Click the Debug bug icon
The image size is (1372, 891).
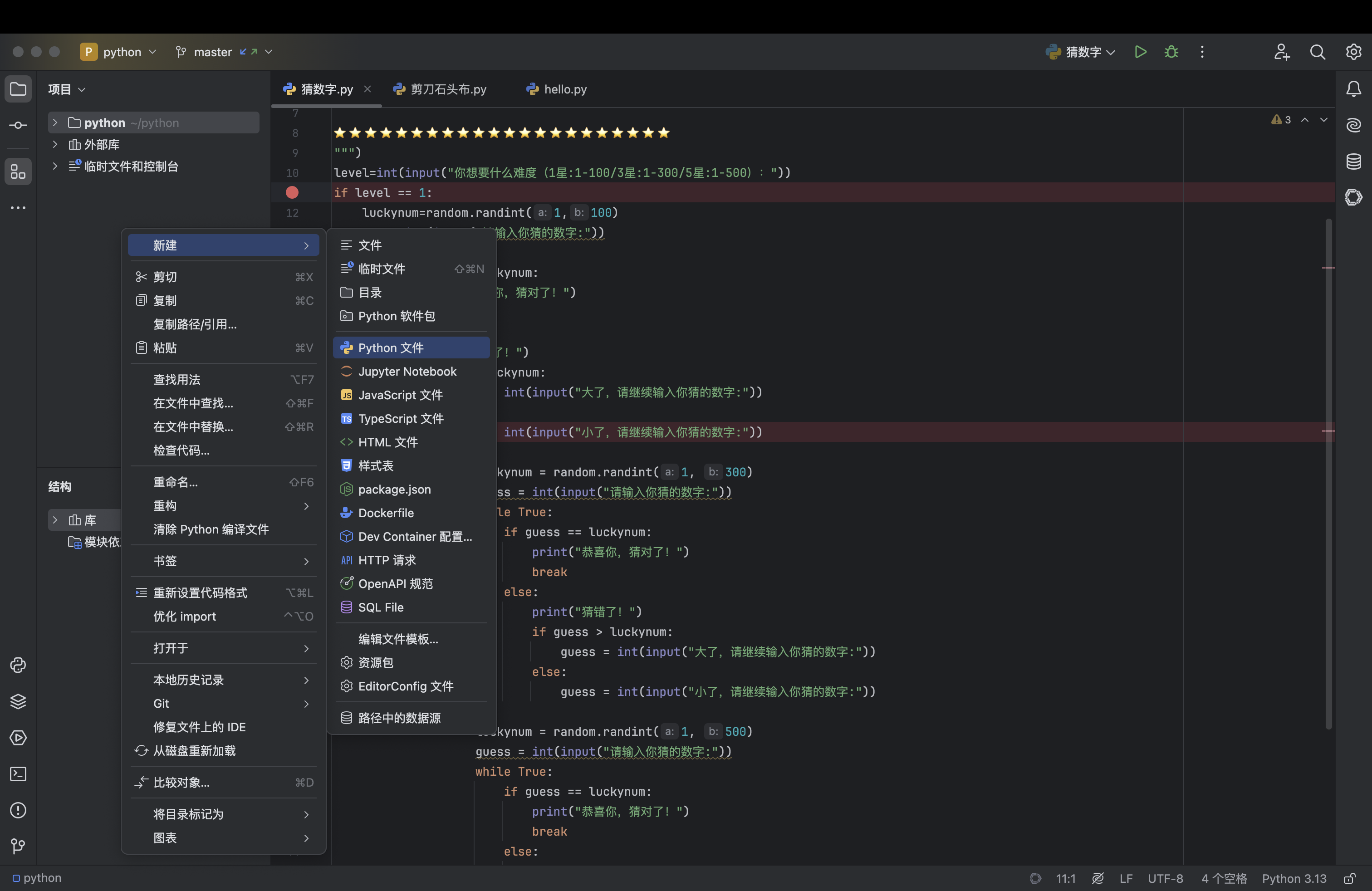[x=1171, y=52]
